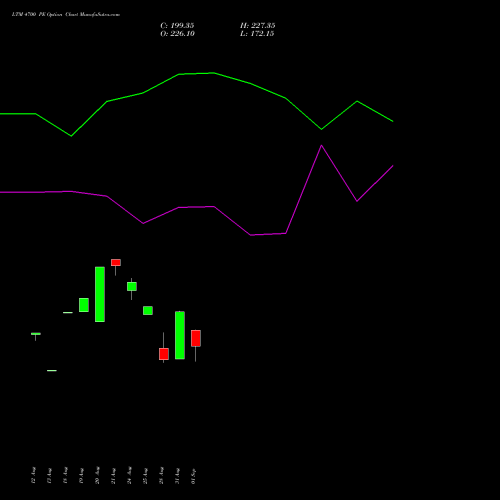Click the small red candle above 21 Aug
Image resolution: width=500 pixels, height=500 pixels.
tap(116, 262)
